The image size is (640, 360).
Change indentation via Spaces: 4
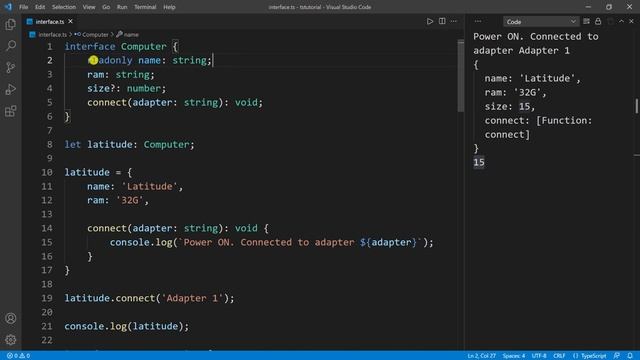(513, 356)
